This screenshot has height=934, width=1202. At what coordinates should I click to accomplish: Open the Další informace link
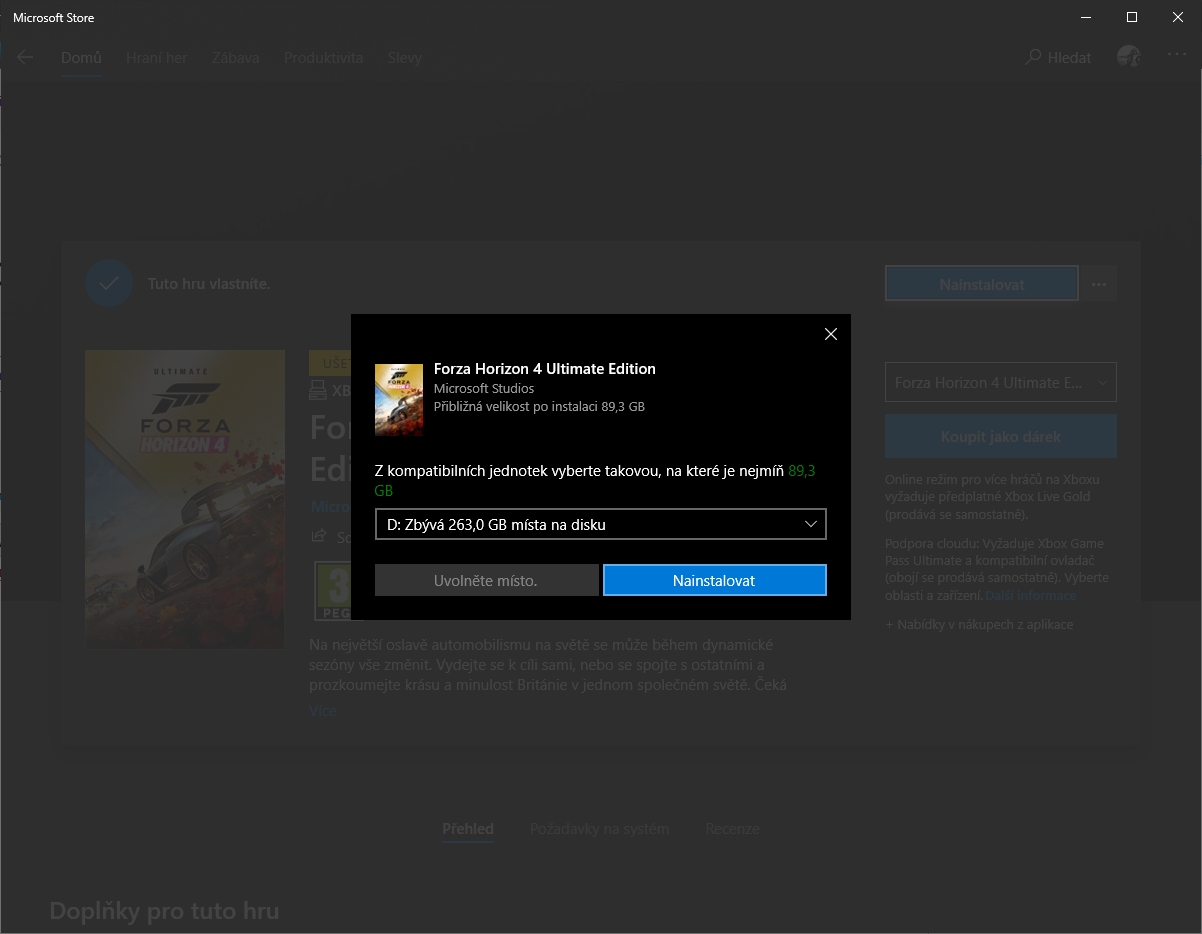1031,595
